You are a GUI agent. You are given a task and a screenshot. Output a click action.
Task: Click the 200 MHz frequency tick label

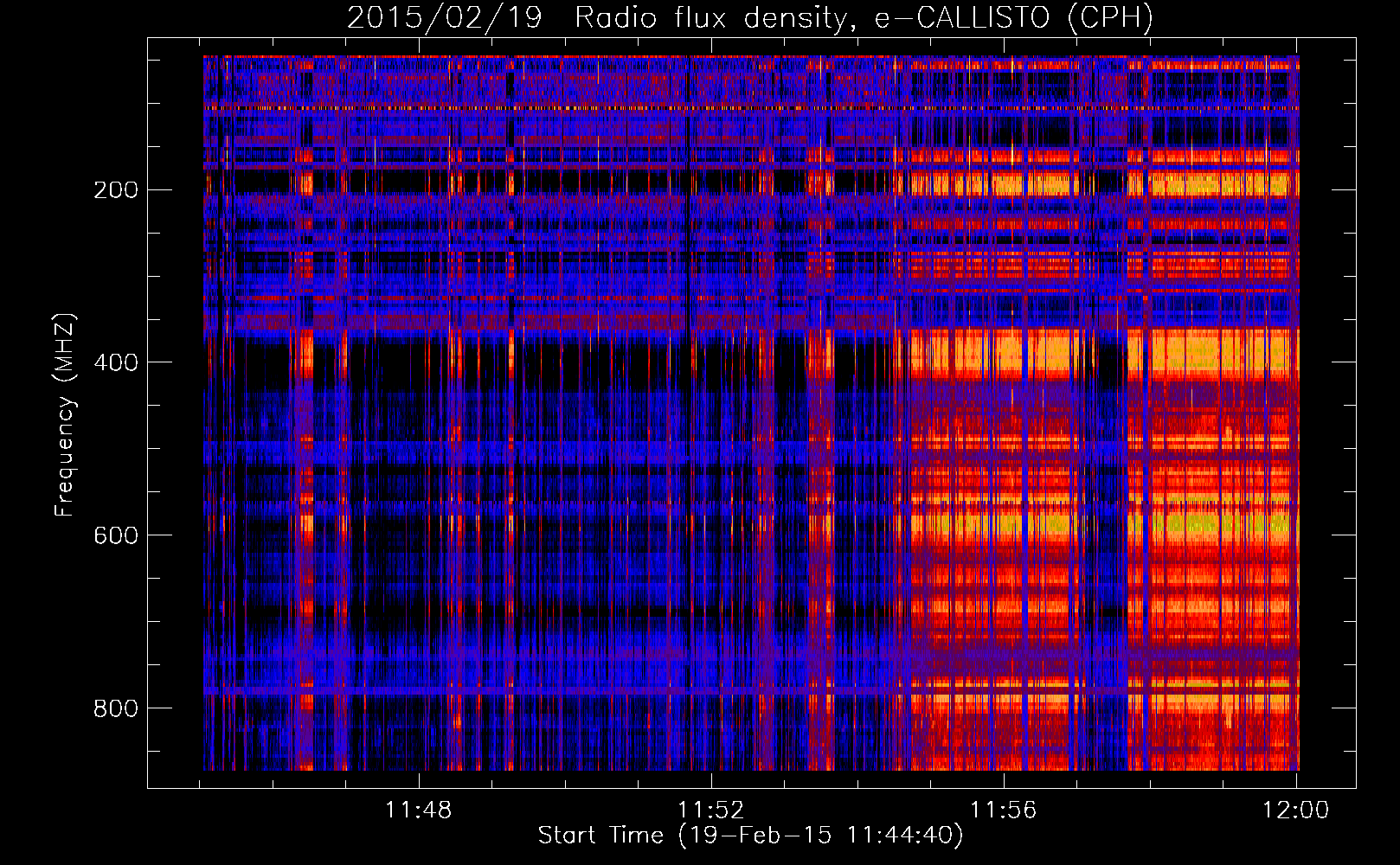115,189
